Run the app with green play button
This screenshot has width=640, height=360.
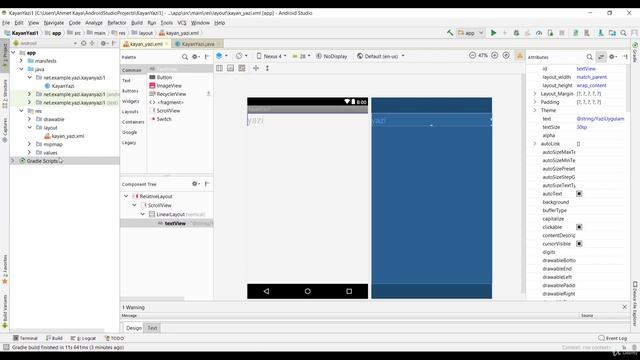[x=493, y=33]
